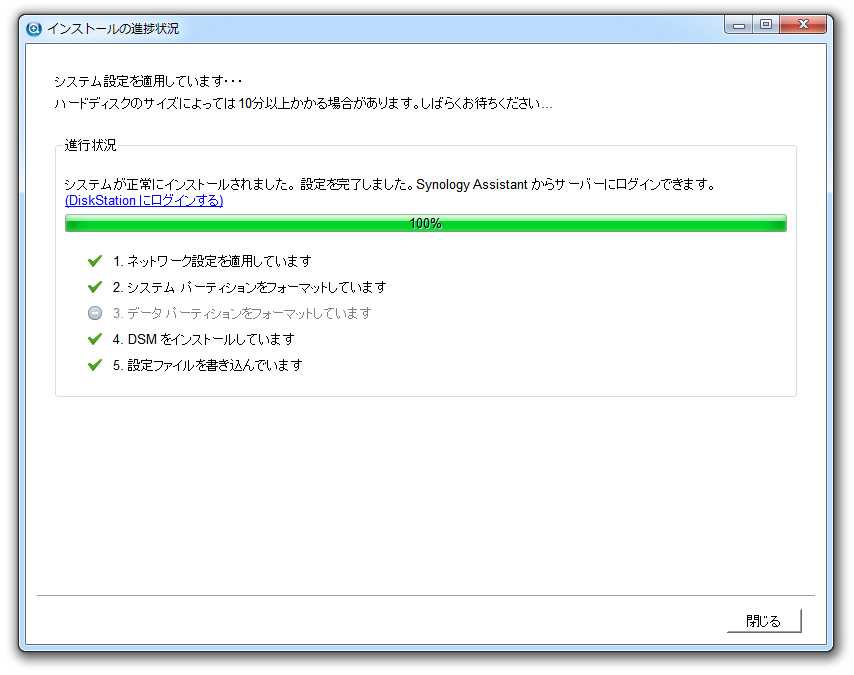Click the checkmark beside DSM をインストール step
Image resolution: width=854 pixels, height=675 pixels.
(95, 339)
